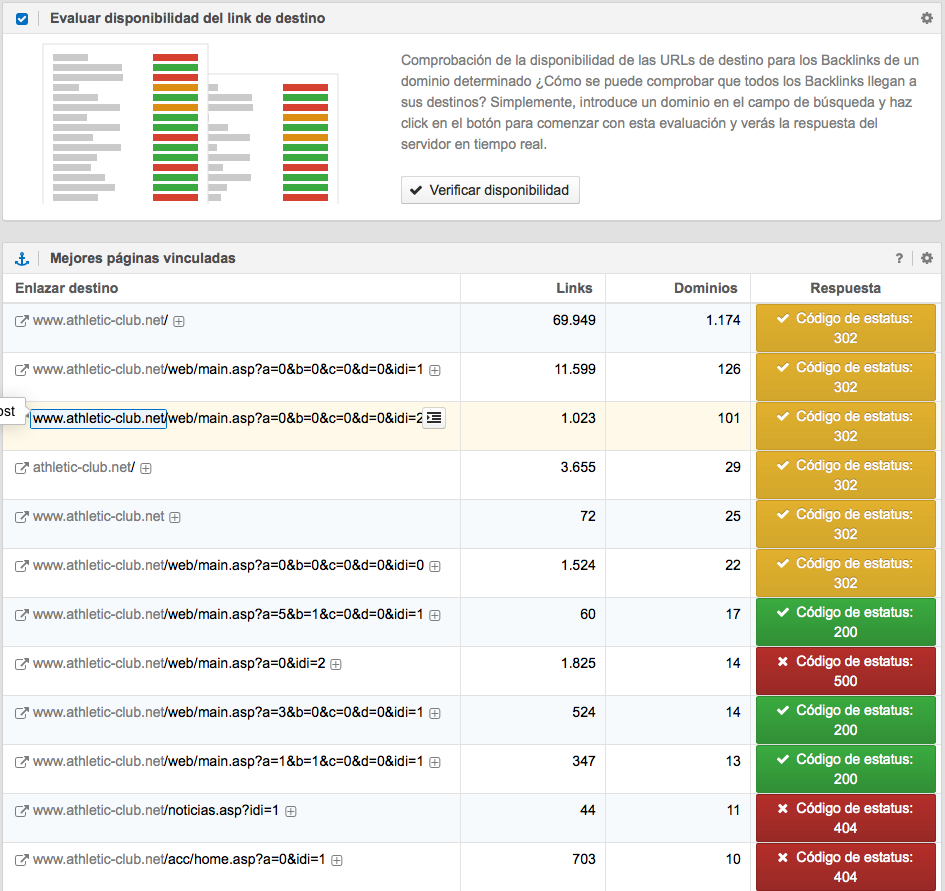
Task: Click green status 200 badge for a=3 row
Action: click(845, 720)
